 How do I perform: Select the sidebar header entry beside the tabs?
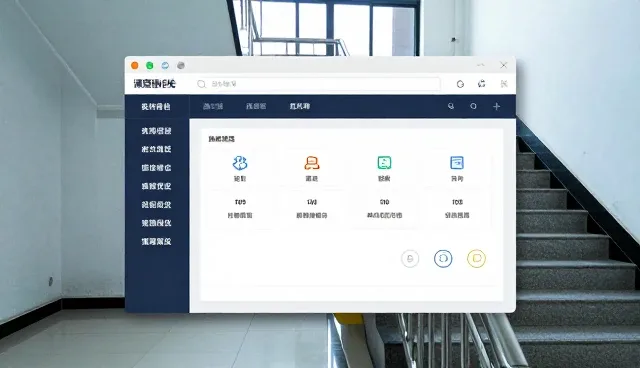tap(156, 106)
